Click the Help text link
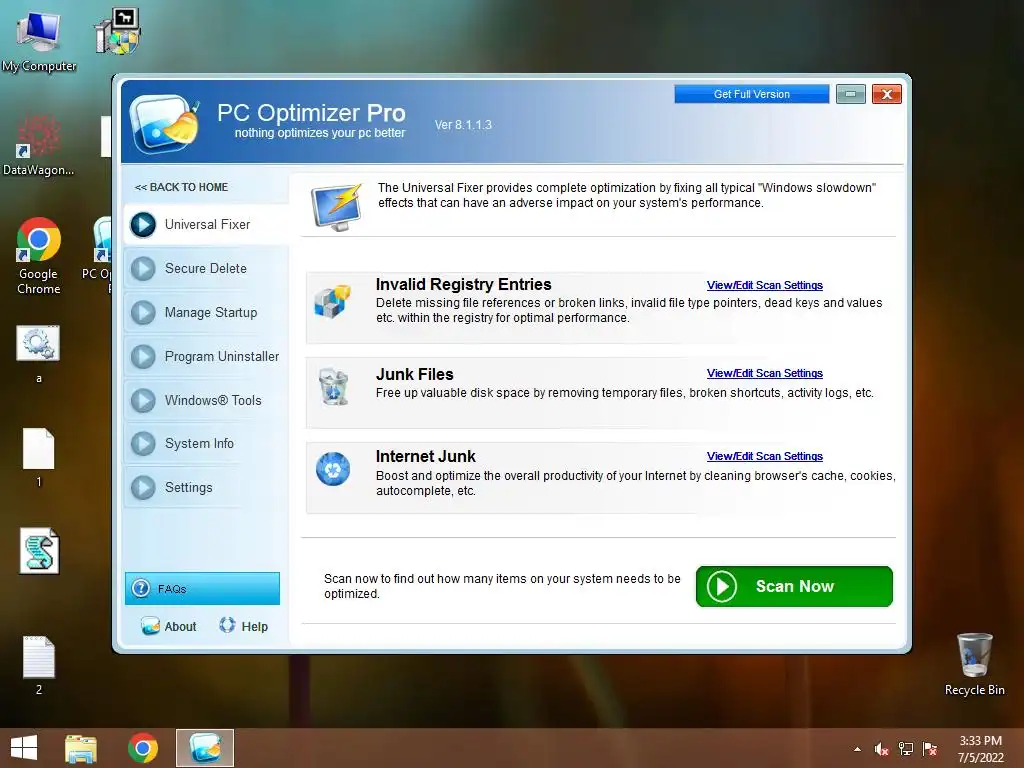 click(255, 627)
